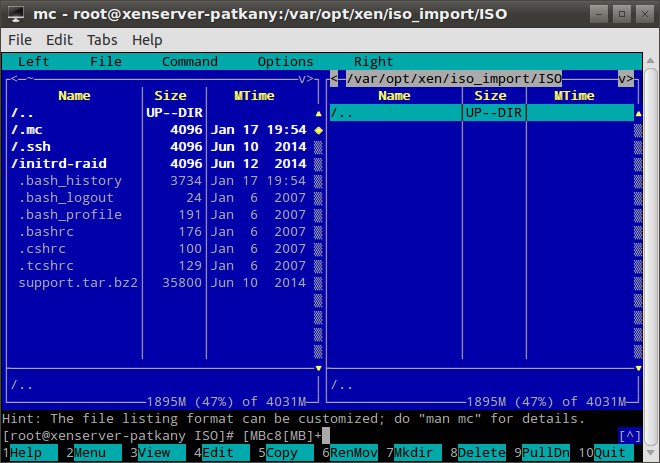This screenshot has width=660, height=463.
Task: Click left panel scroll up arrow
Action: [319, 114]
